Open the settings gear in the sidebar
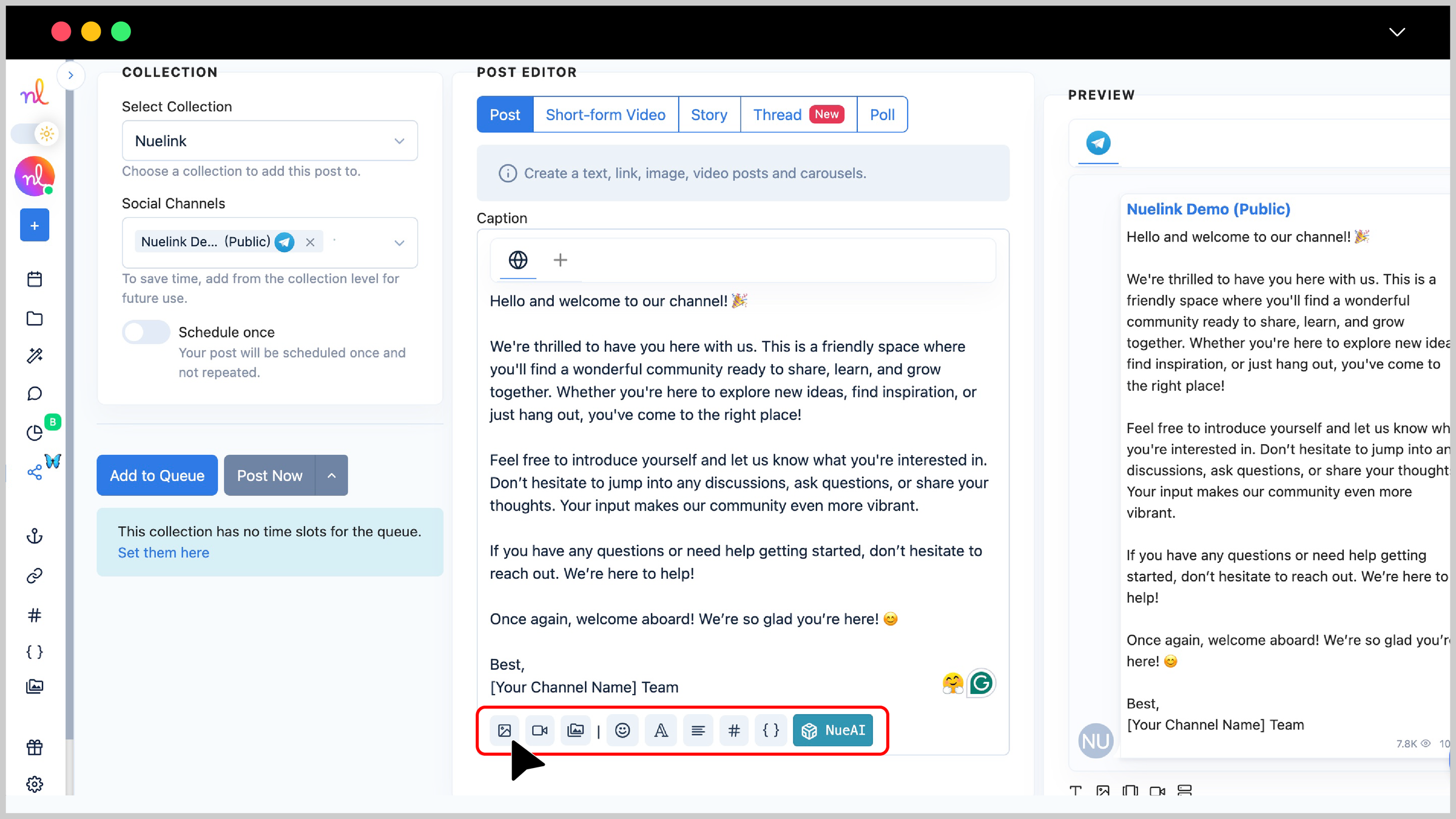Image resolution: width=1456 pixels, height=819 pixels. tap(35, 784)
